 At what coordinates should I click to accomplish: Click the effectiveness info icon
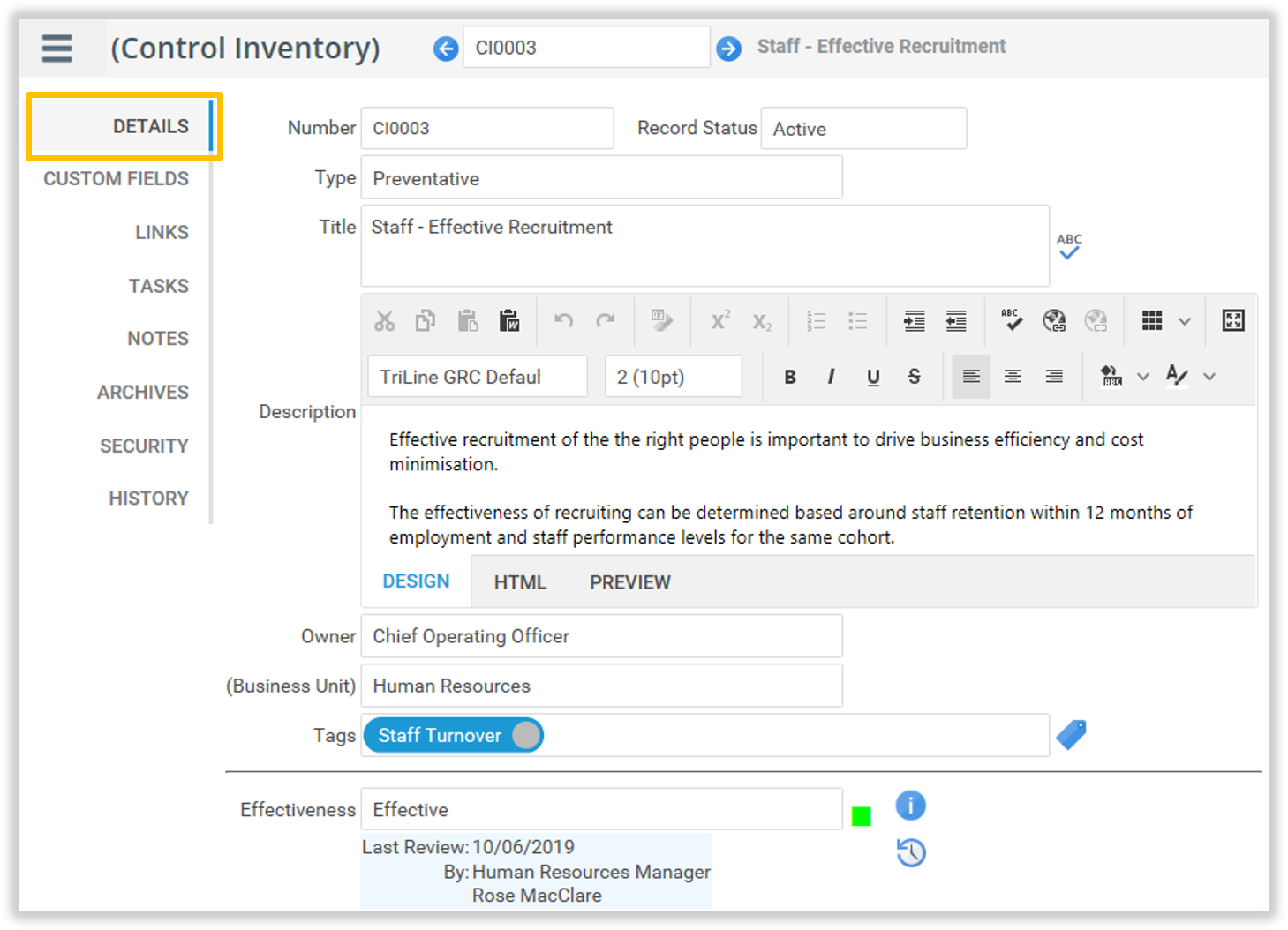(910, 806)
